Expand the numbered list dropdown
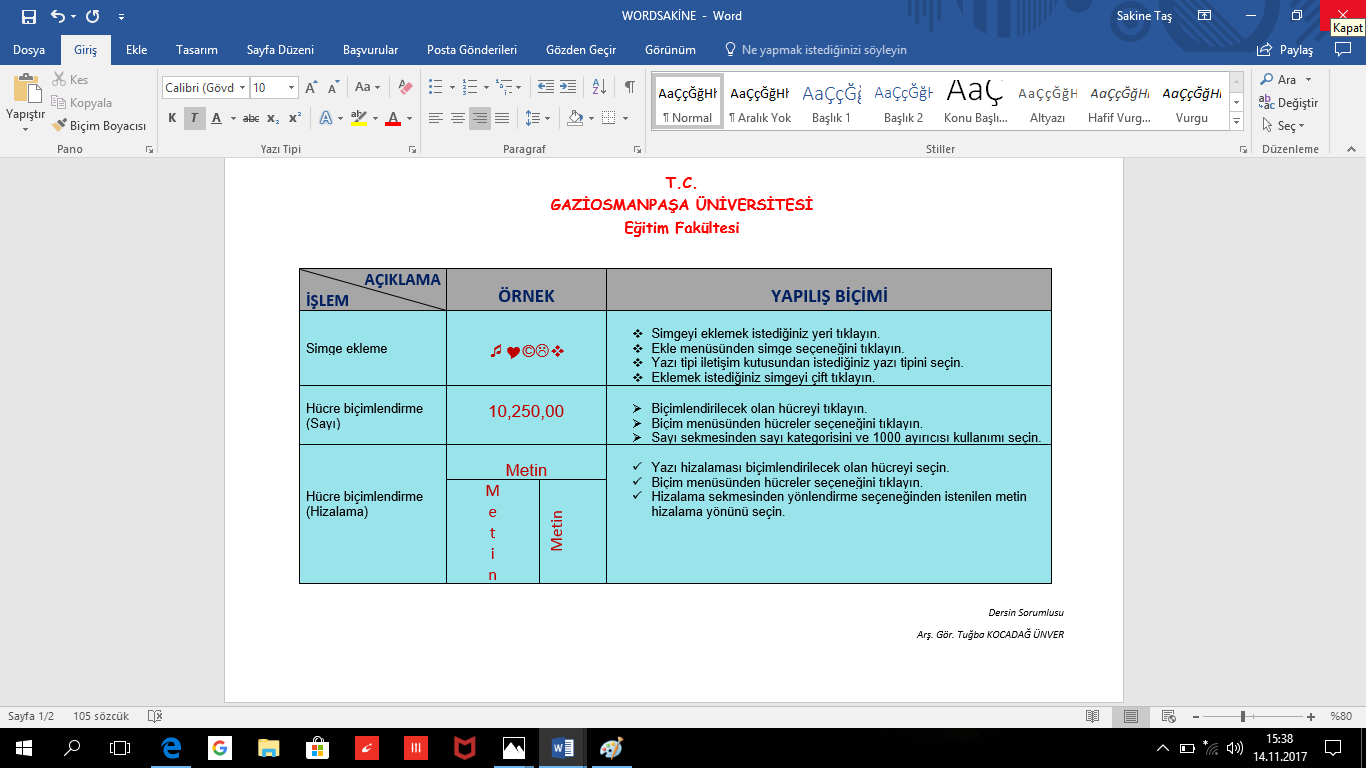Viewport: 1366px width, 768px height. [486, 88]
